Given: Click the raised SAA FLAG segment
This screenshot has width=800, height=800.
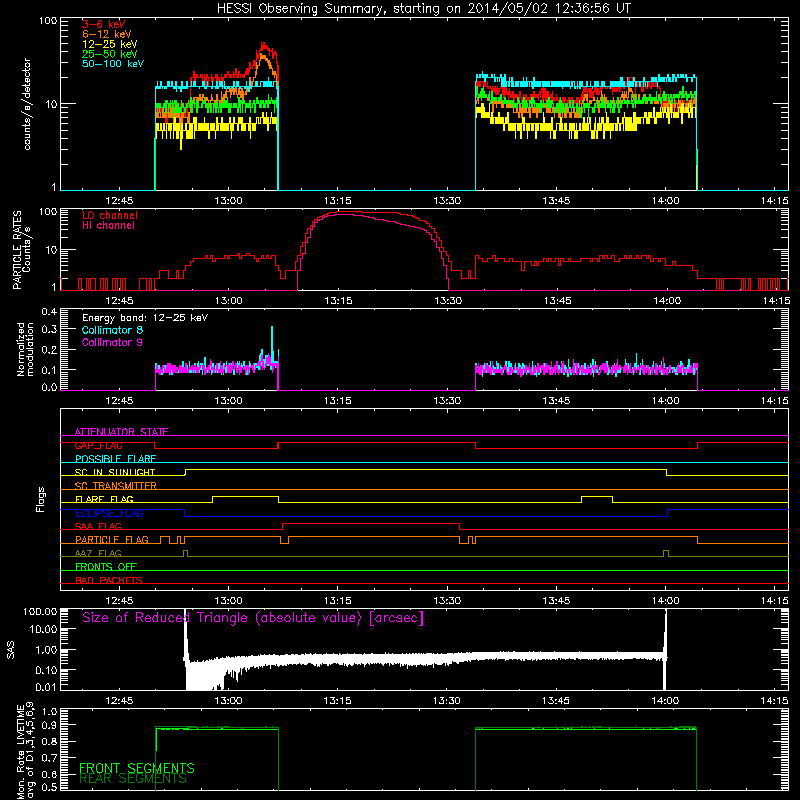Looking at the screenshot, I should 371,523.
